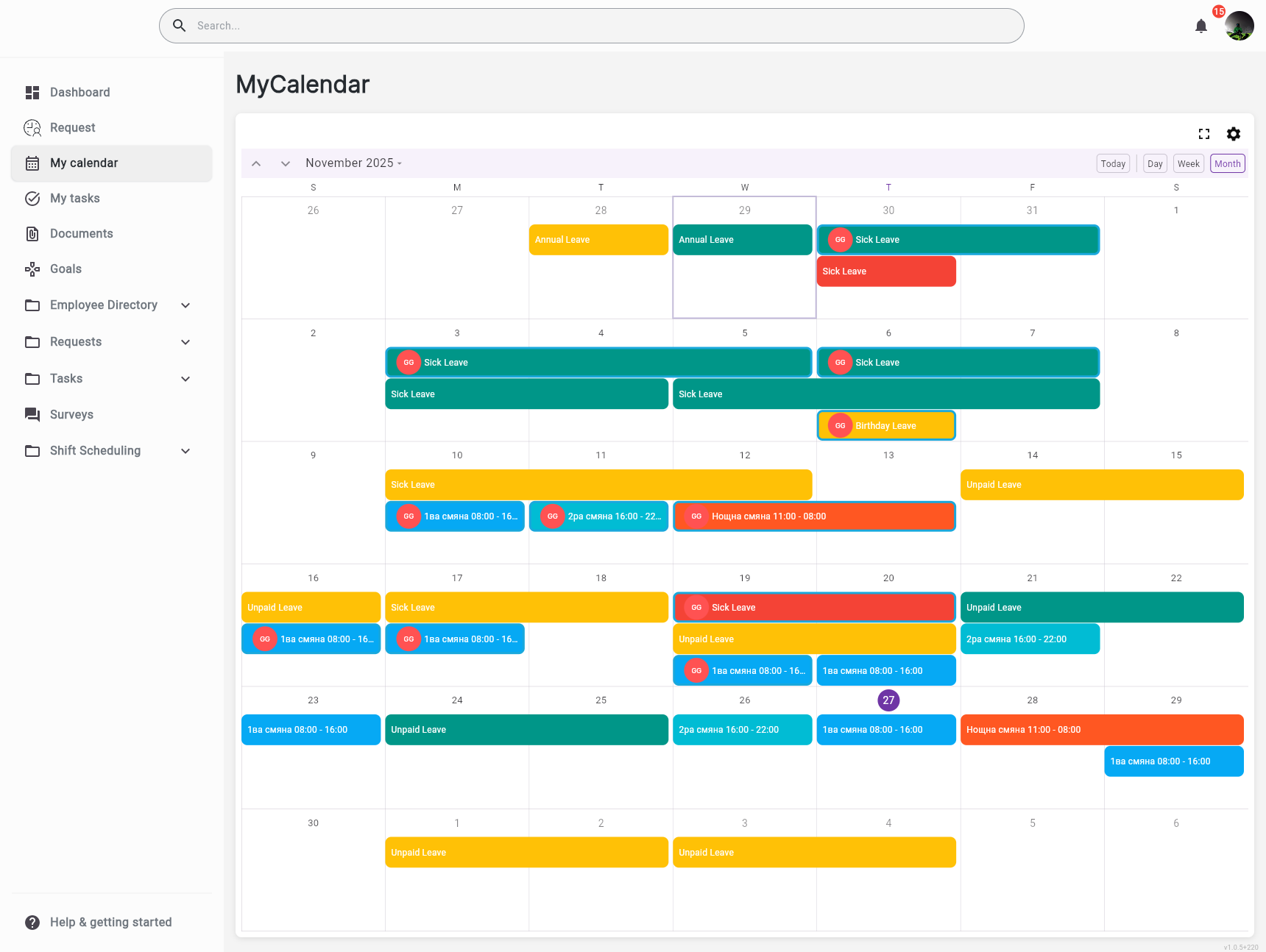The image size is (1266, 952).
Task: Open calendar settings gear
Action: click(x=1233, y=134)
